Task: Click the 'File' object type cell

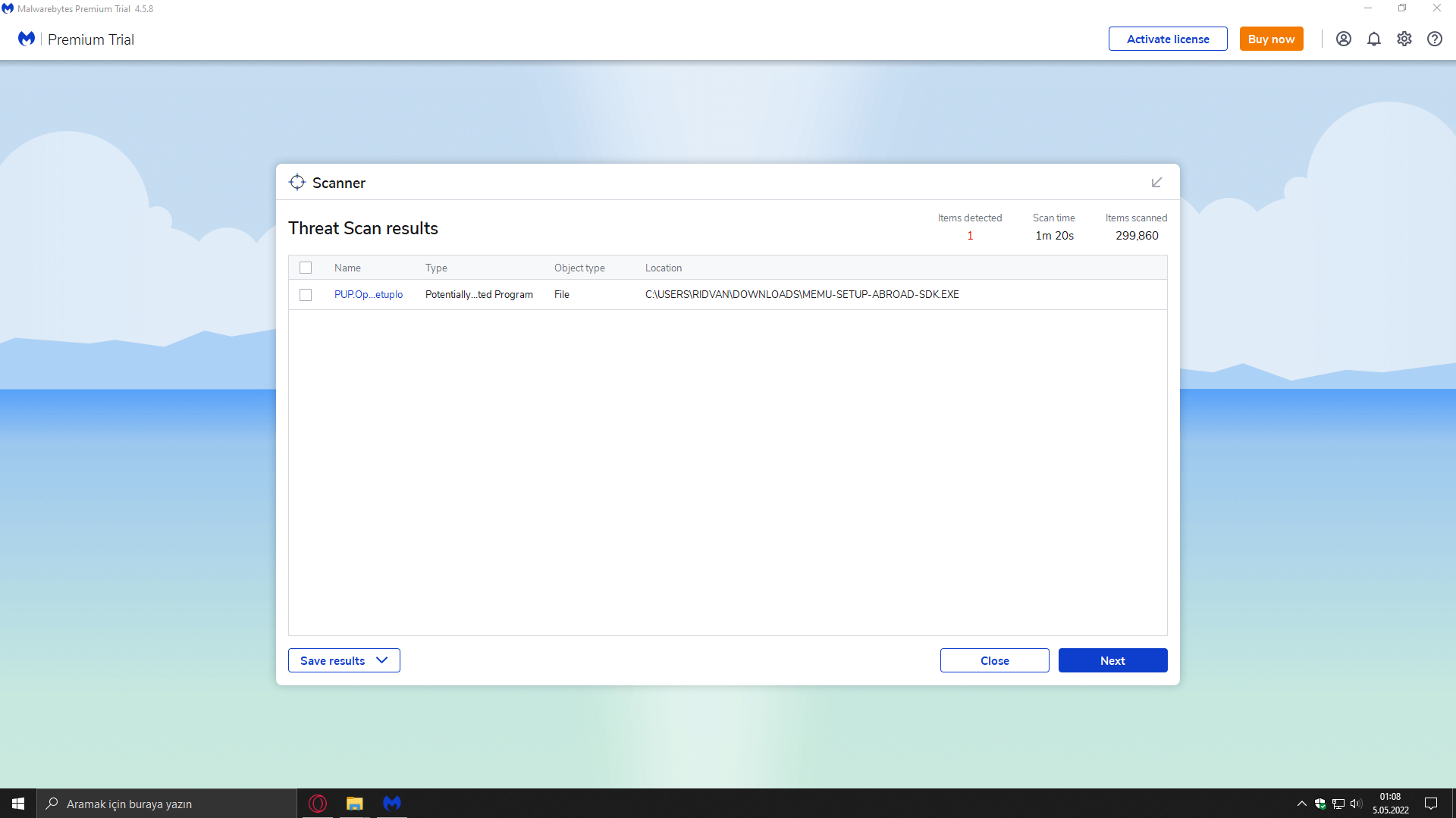Action: [562, 295]
